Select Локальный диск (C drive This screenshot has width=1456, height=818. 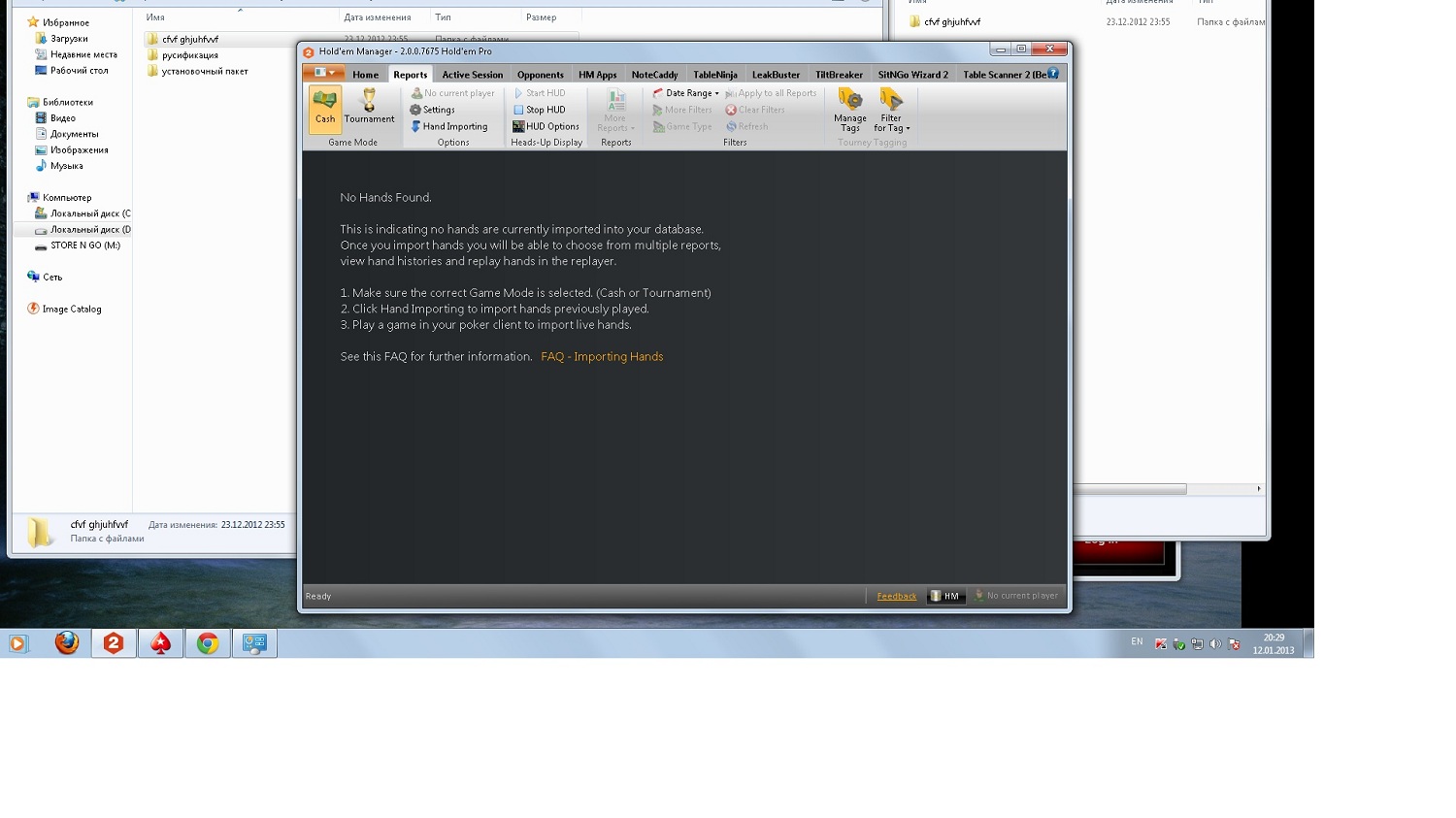[89, 213]
